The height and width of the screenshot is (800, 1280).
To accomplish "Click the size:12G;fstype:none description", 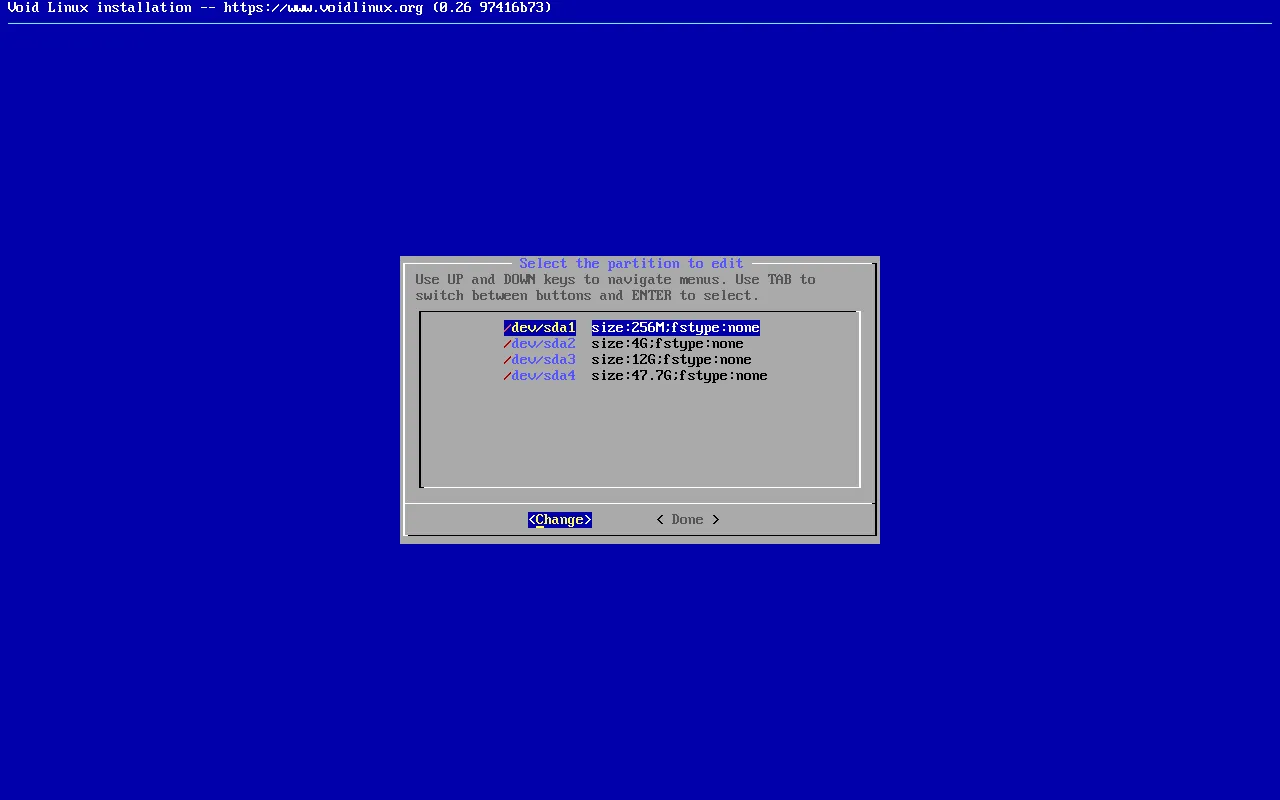I will pyautogui.click(x=672, y=359).
